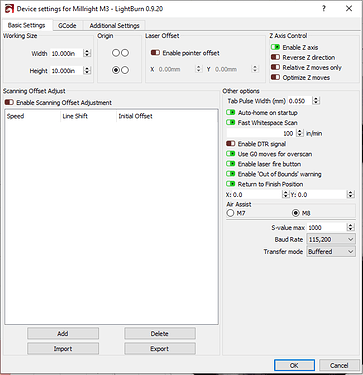
Task: Toggle Fast Whitespace Scan
Action: coord(231,122)
